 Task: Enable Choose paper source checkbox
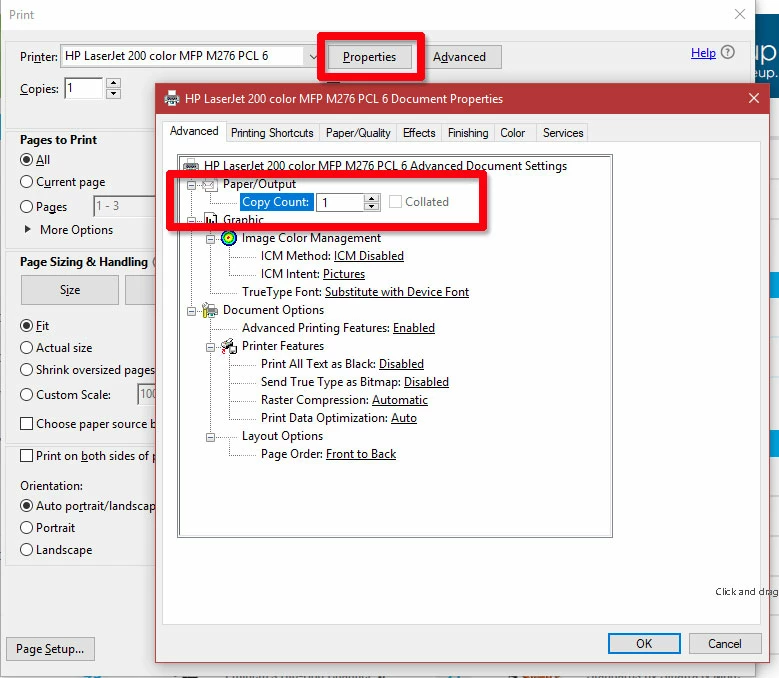[x=26, y=424]
